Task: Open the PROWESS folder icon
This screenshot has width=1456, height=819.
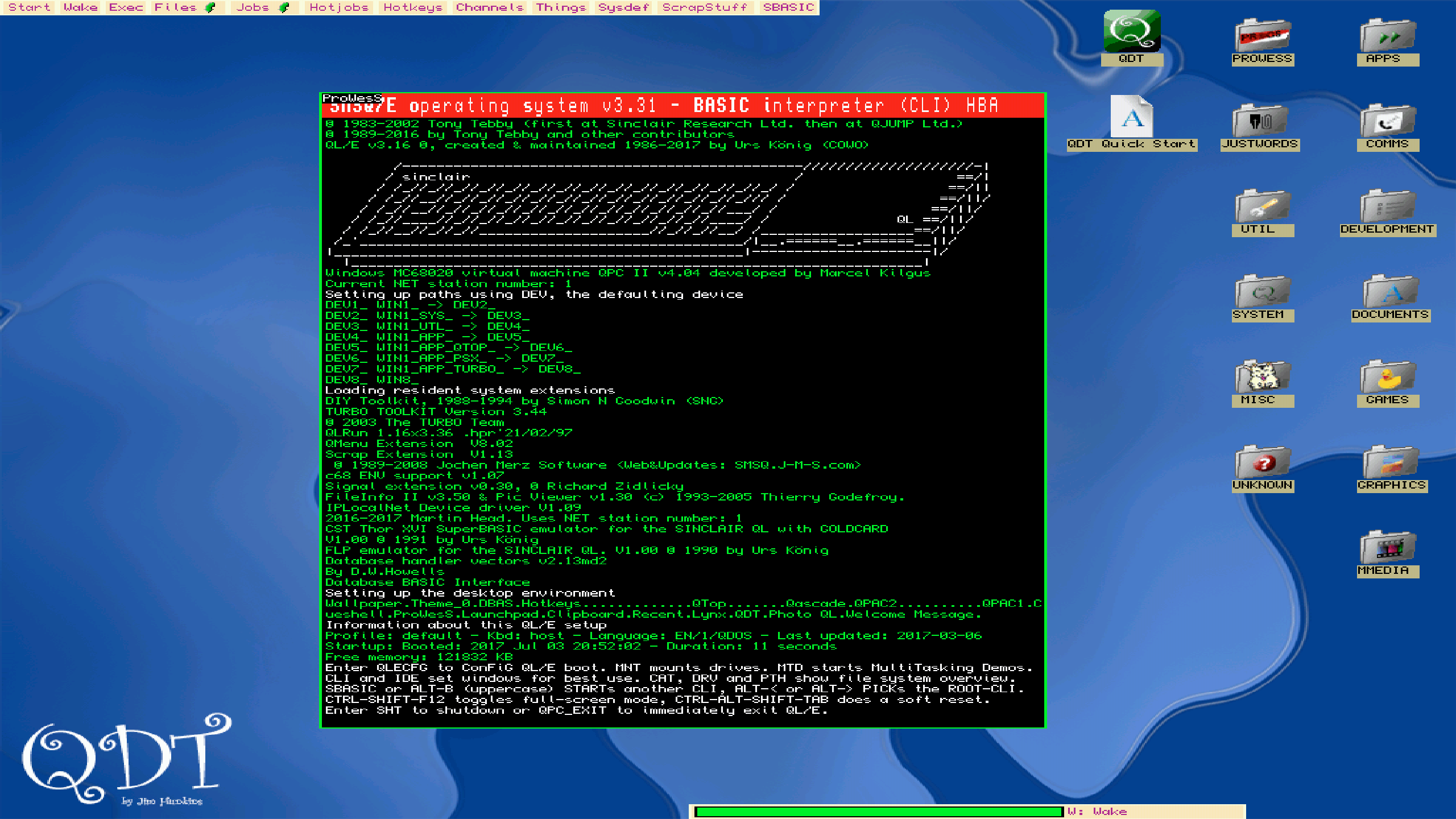Action: [x=1263, y=35]
